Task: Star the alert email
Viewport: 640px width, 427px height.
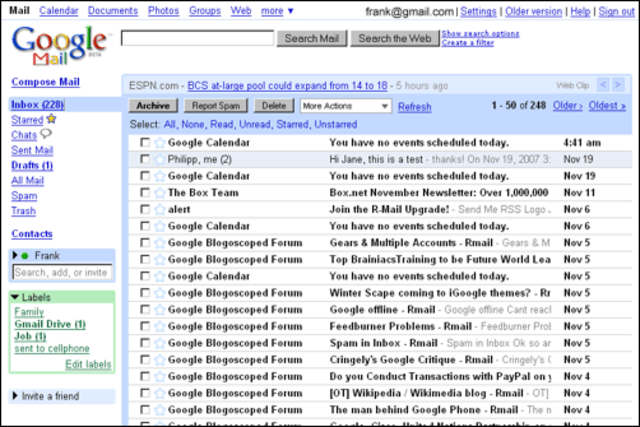Action: point(160,209)
